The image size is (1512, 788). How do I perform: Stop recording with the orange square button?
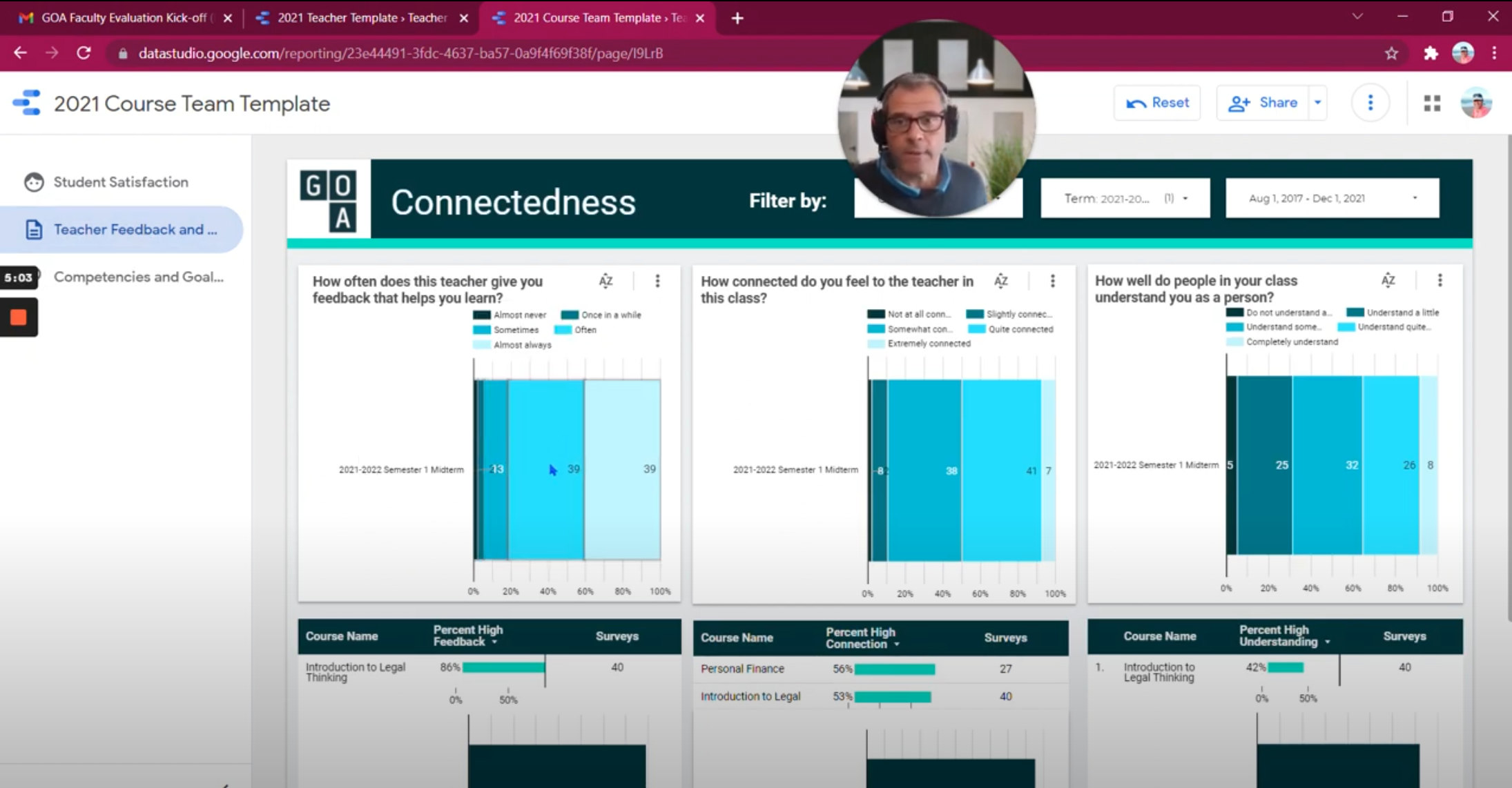tap(19, 317)
